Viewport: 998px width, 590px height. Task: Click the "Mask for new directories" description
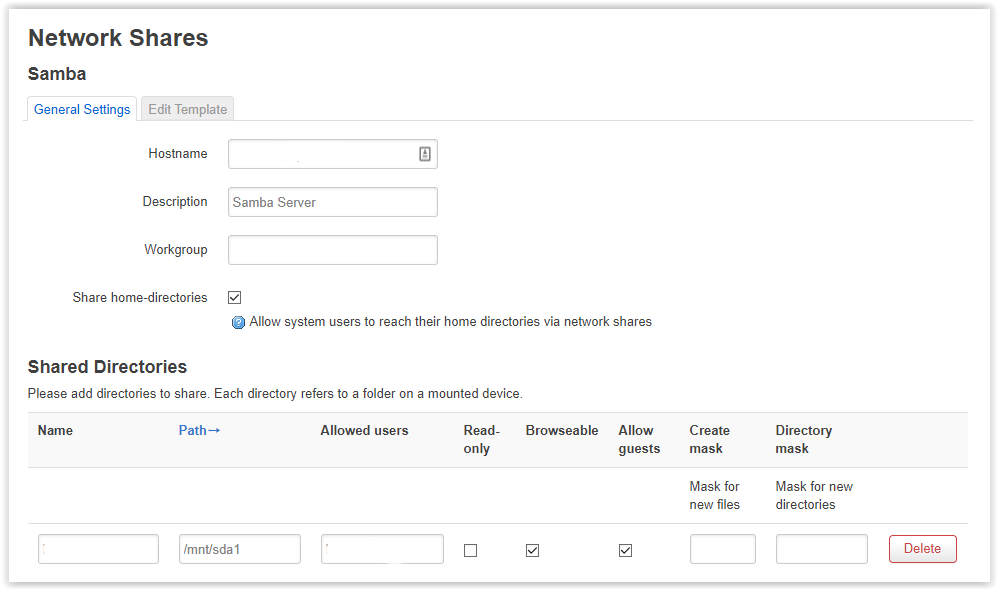pyautogui.click(x=814, y=495)
